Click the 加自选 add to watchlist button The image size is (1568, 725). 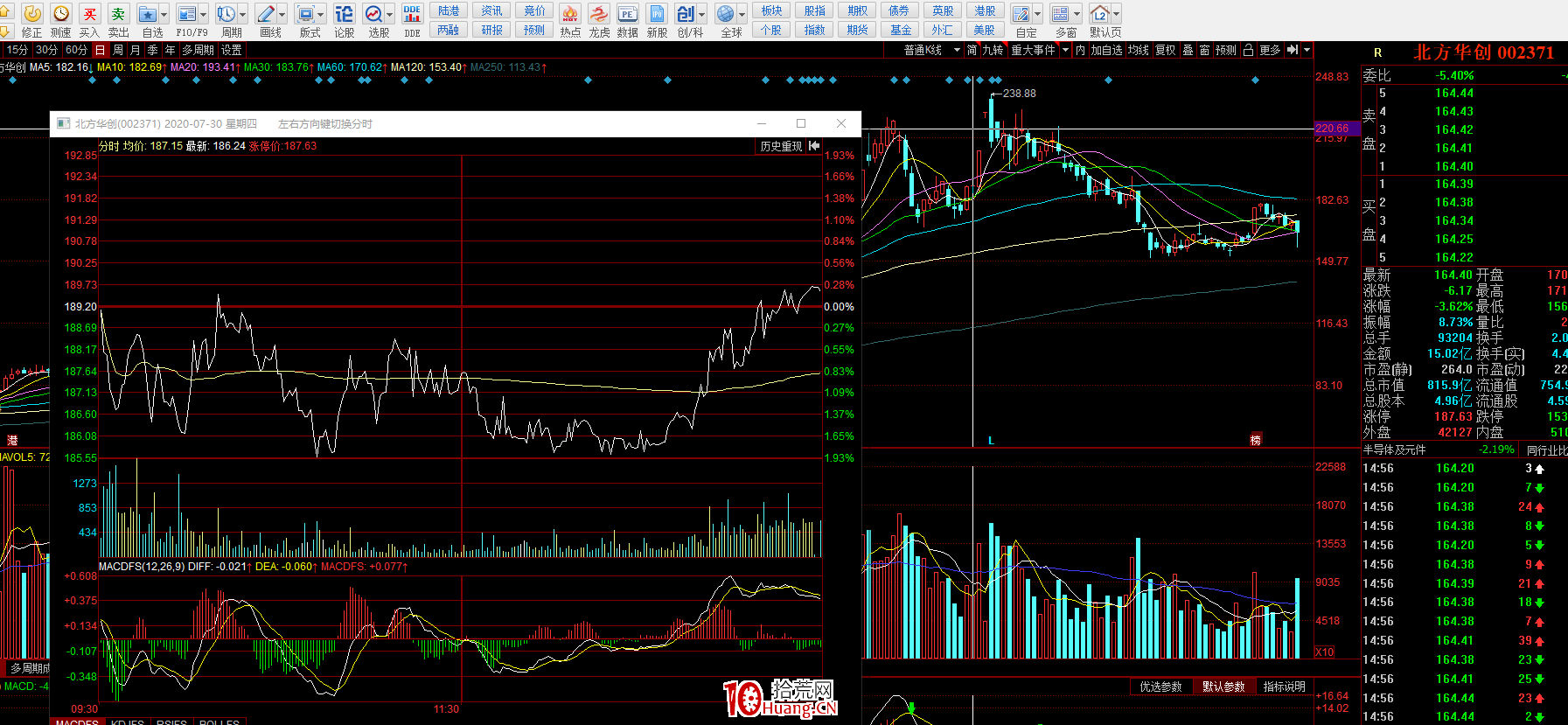coord(1106,51)
